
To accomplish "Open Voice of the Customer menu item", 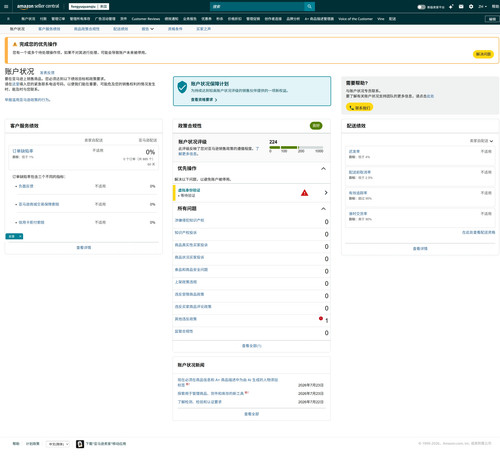I will pyautogui.click(x=355, y=19).
